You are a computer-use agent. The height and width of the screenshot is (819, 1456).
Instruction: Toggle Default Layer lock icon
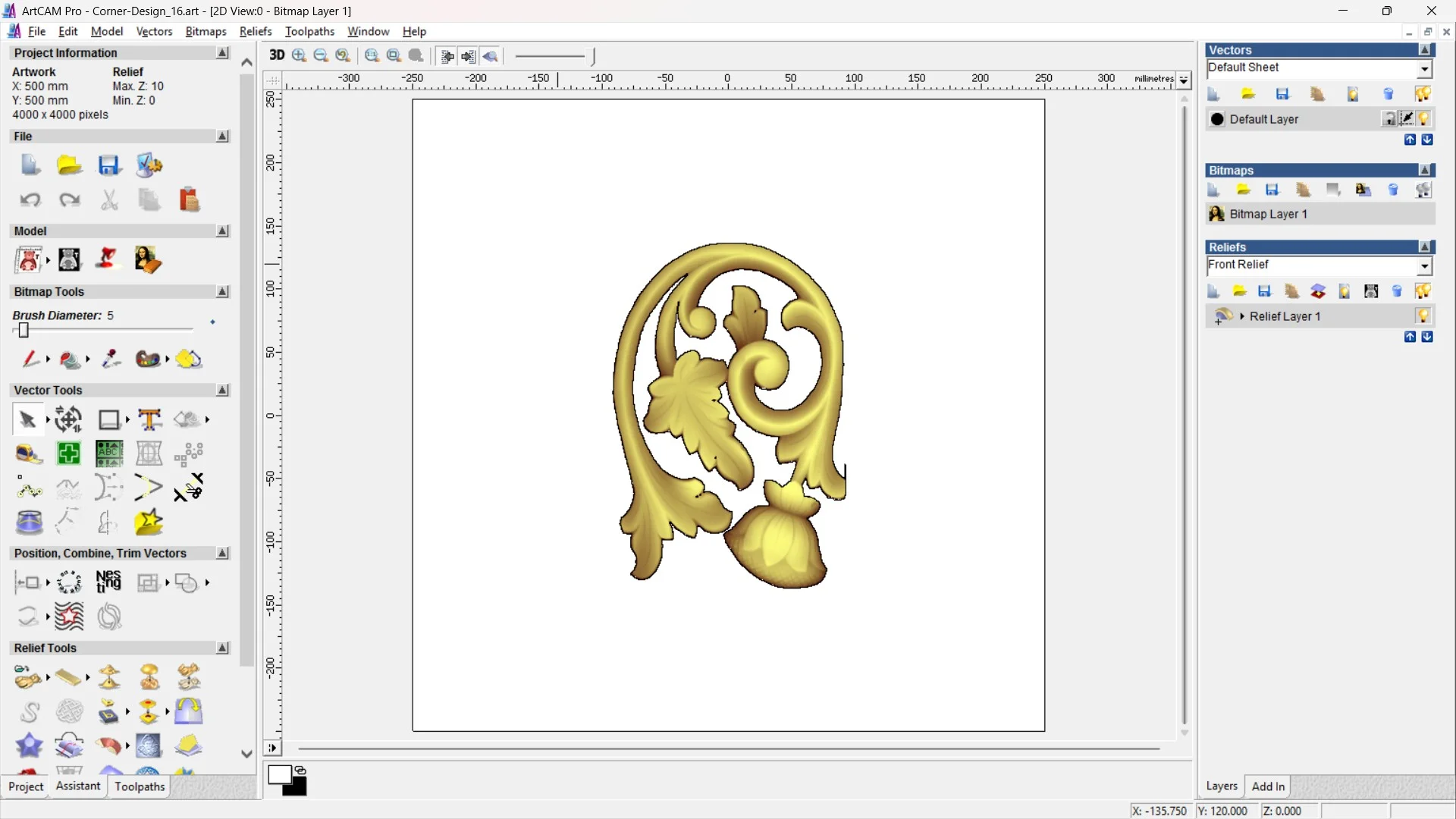tap(1389, 119)
